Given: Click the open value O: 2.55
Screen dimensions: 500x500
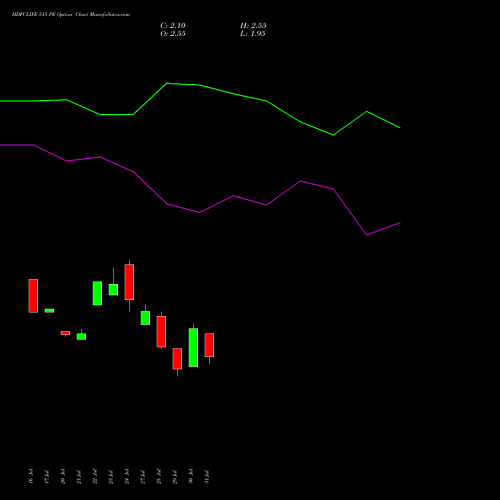Looking at the screenshot, I should (x=173, y=34).
